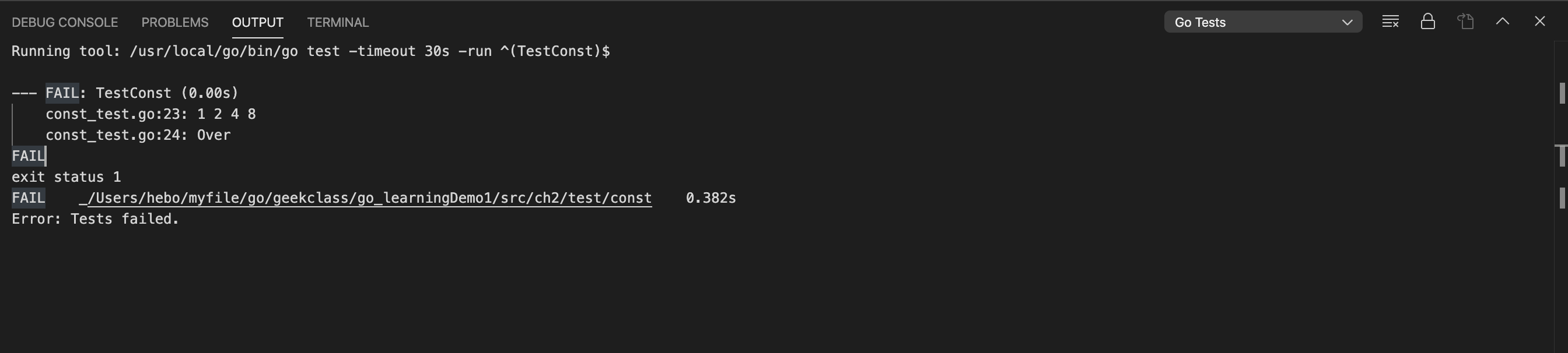The image size is (1568, 353).
Task: Click scrollbar marker aligned with FAIL: TestConst line
Action: (1562, 93)
